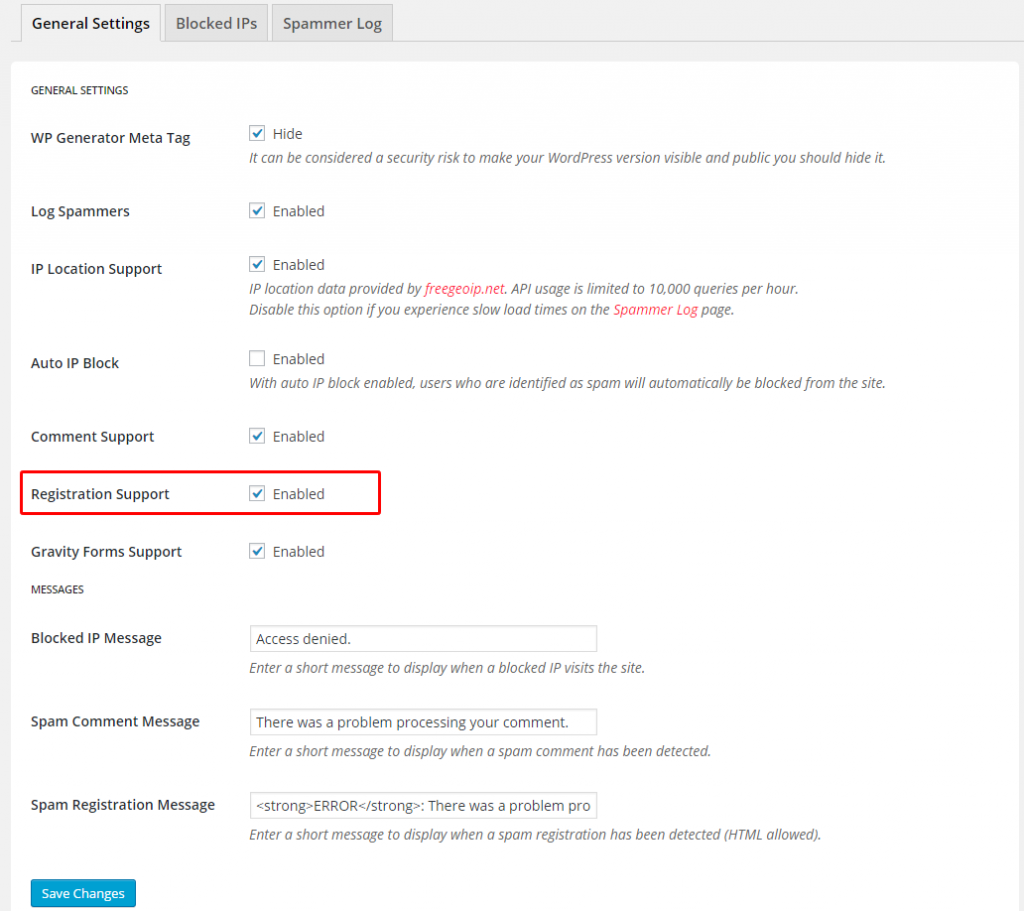
Task: Toggle the IP Location Support checkbox
Action: [x=257, y=264]
